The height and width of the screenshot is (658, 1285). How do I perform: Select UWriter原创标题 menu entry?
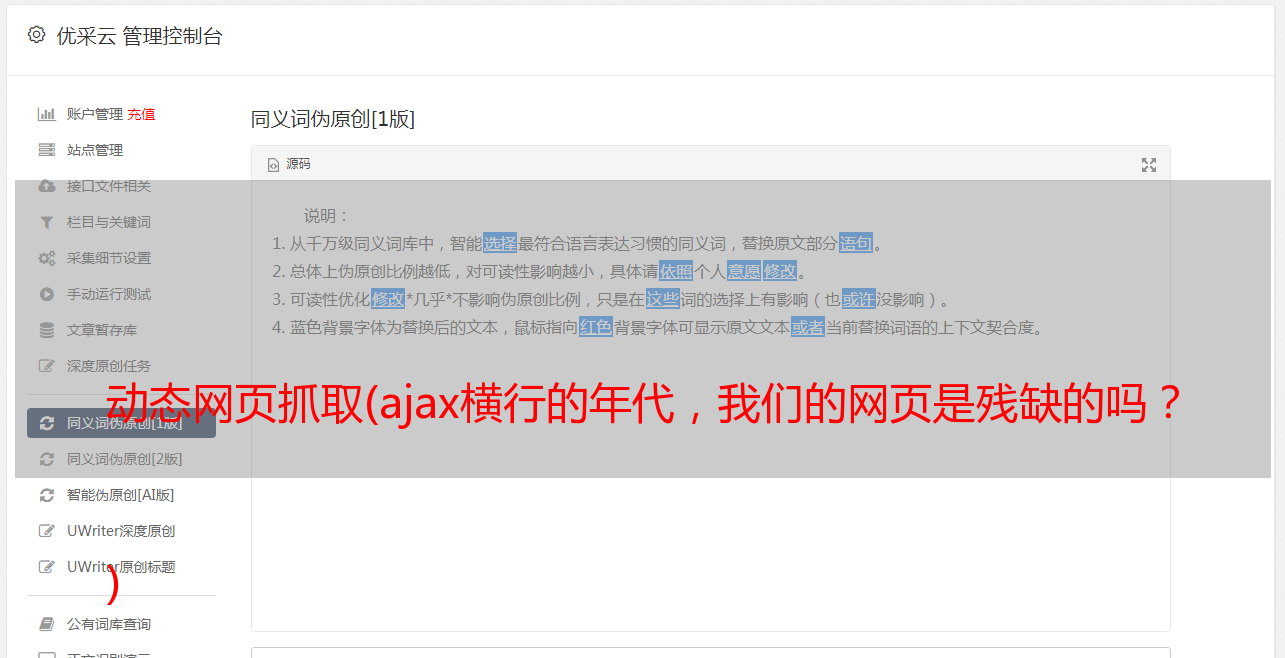coord(121,567)
